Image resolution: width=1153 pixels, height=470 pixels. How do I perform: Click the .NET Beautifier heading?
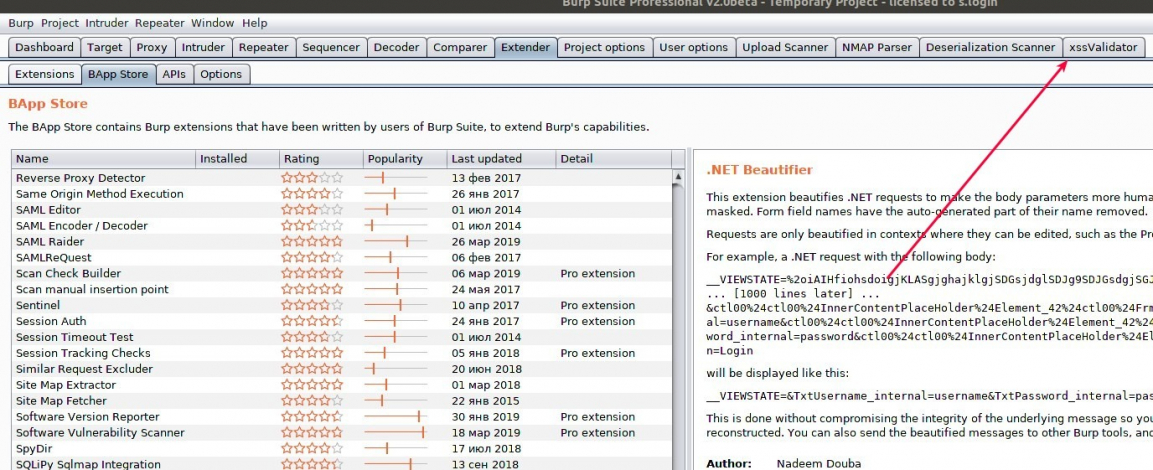(x=759, y=170)
